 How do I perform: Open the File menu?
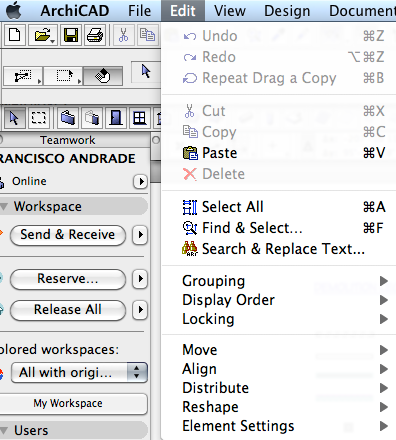click(139, 11)
